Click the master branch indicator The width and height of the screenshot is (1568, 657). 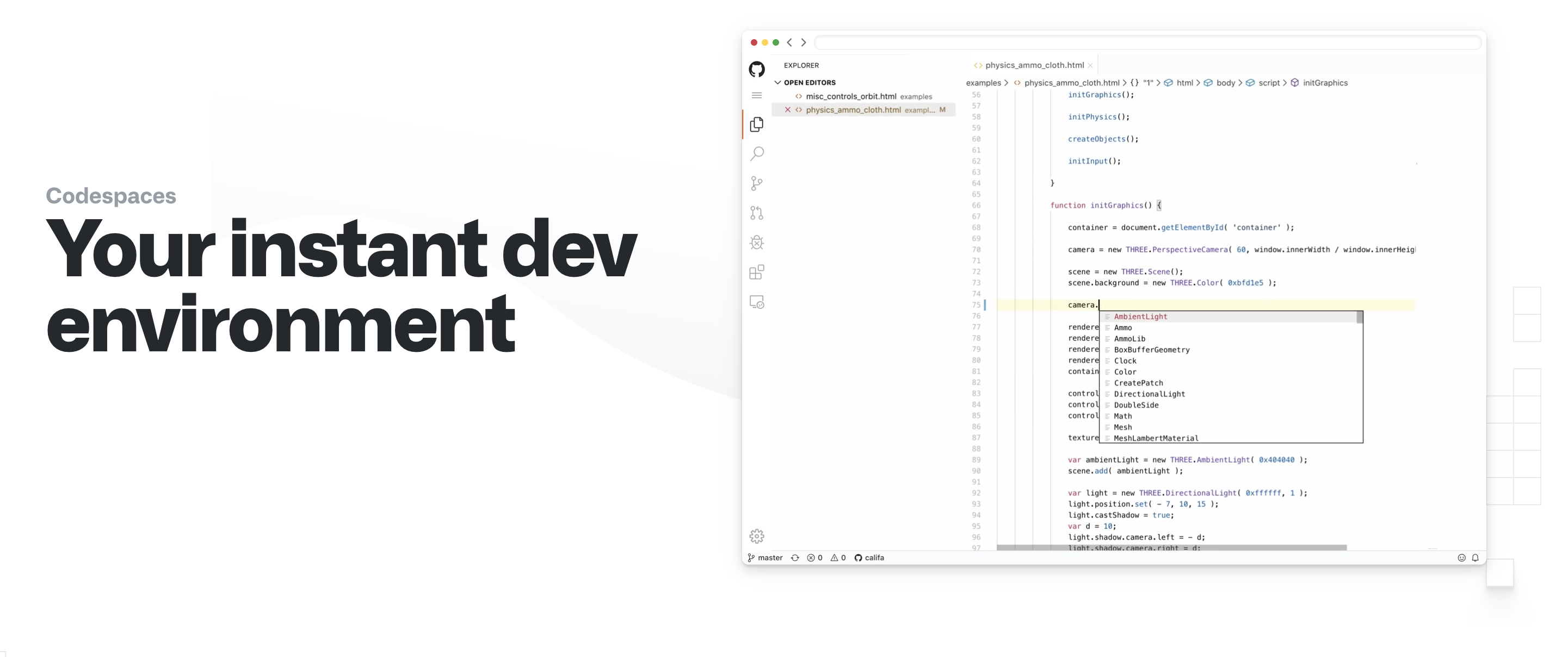pyautogui.click(x=765, y=558)
